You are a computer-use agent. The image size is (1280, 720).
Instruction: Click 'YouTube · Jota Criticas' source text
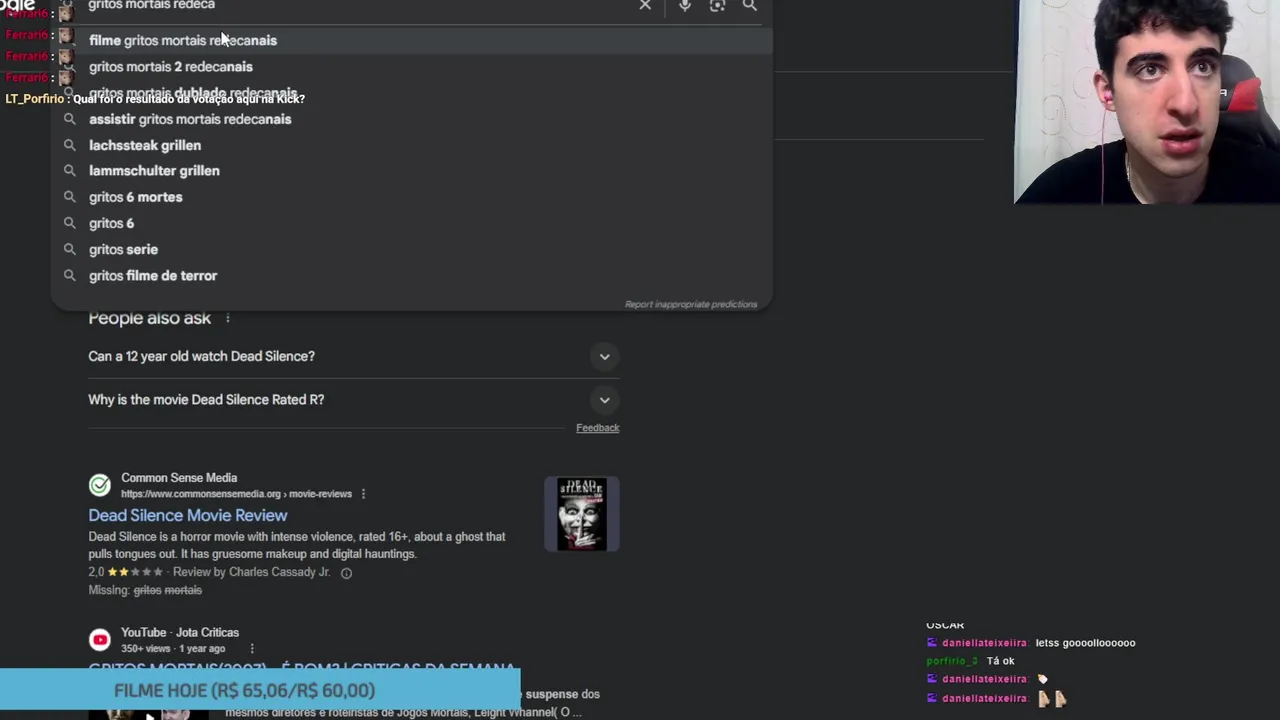(180, 633)
